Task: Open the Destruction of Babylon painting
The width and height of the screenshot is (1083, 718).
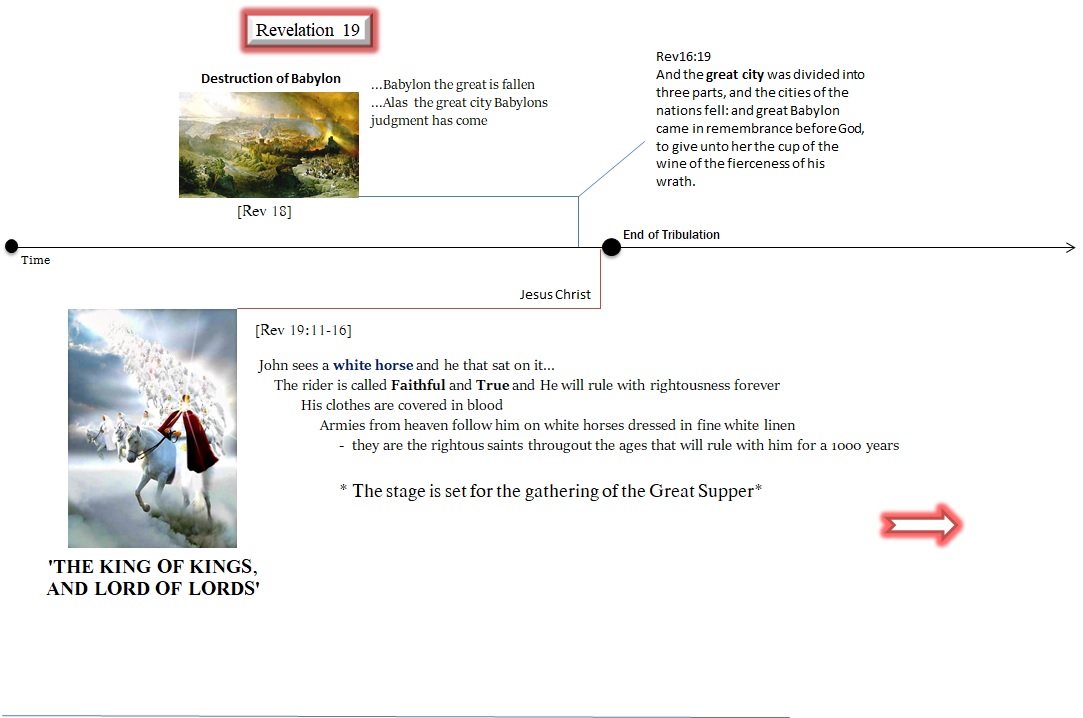Action: (x=268, y=145)
